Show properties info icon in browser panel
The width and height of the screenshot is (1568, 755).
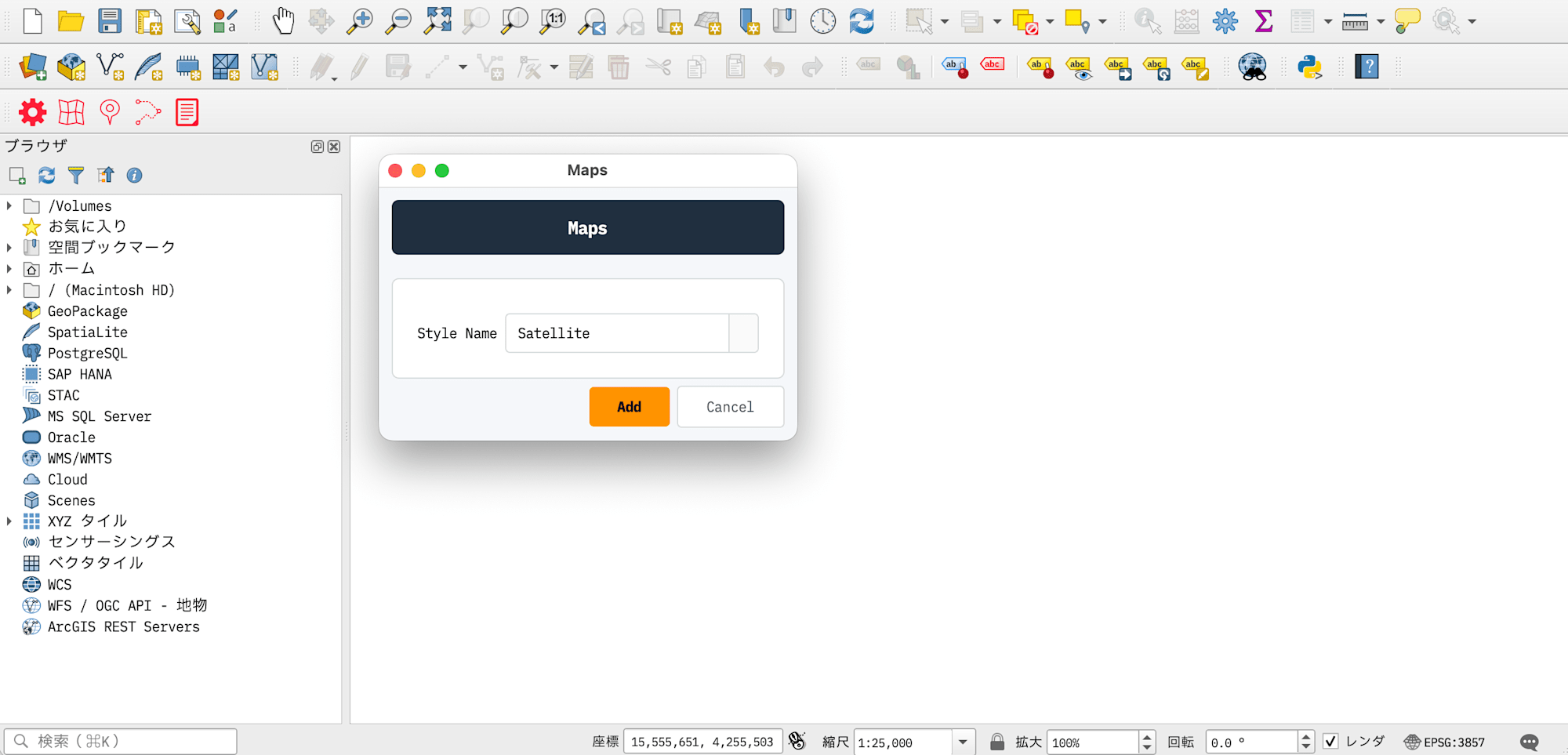pyautogui.click(x=135, y=176)
